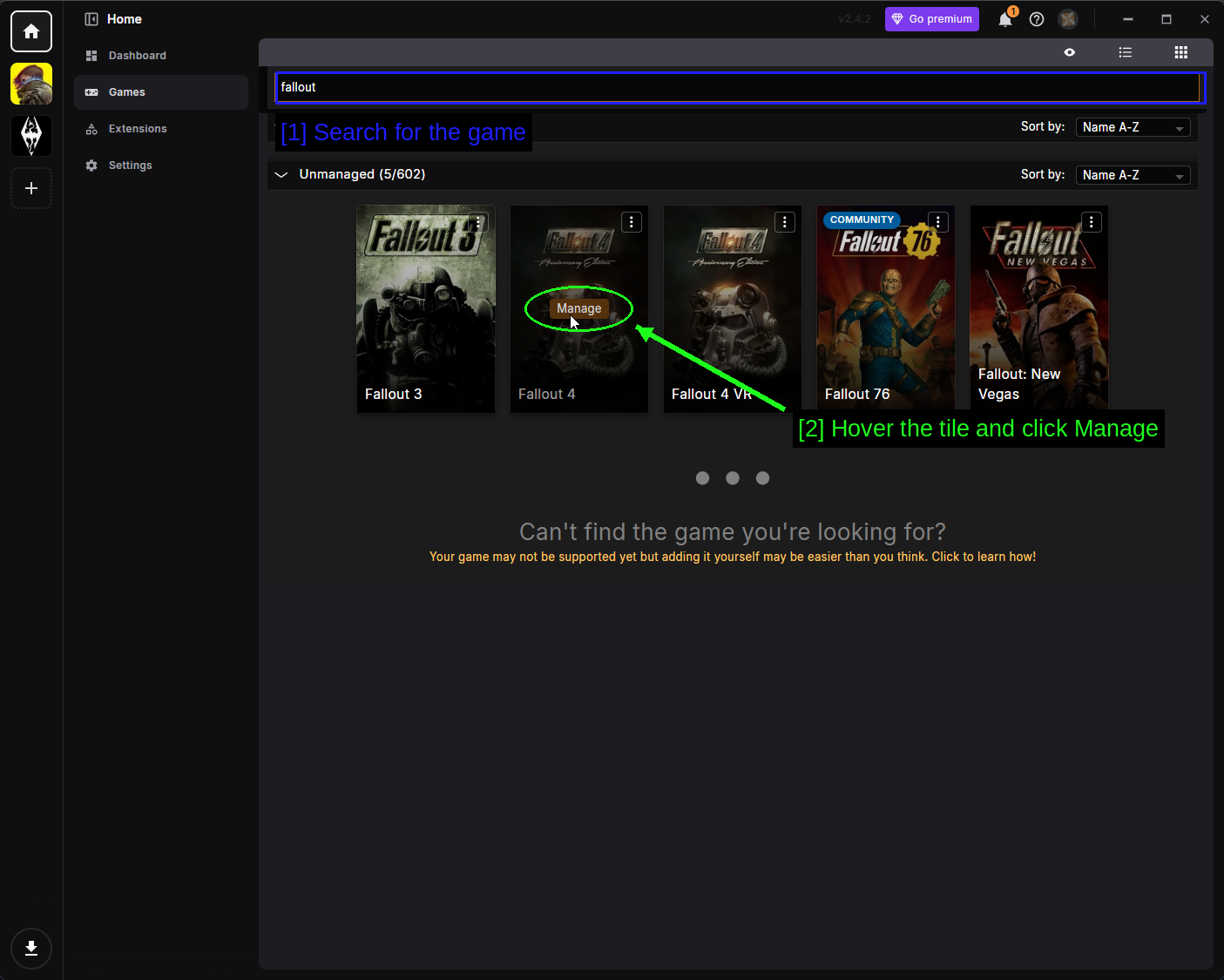The image size is (1224, 980).
Task: Click the learn how to add game link
Action: click(733, 557)
